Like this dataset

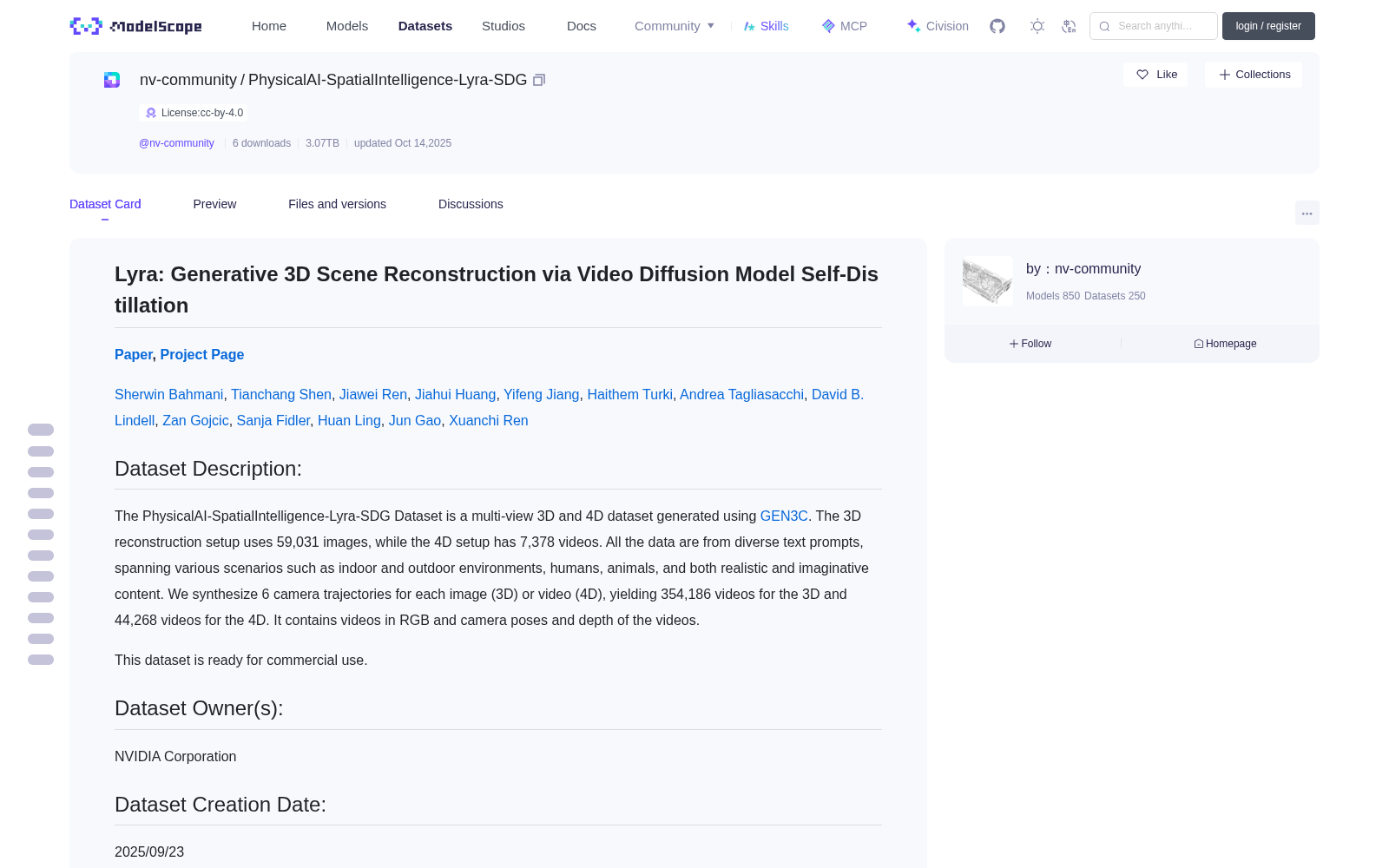[x=1155, y=75]
